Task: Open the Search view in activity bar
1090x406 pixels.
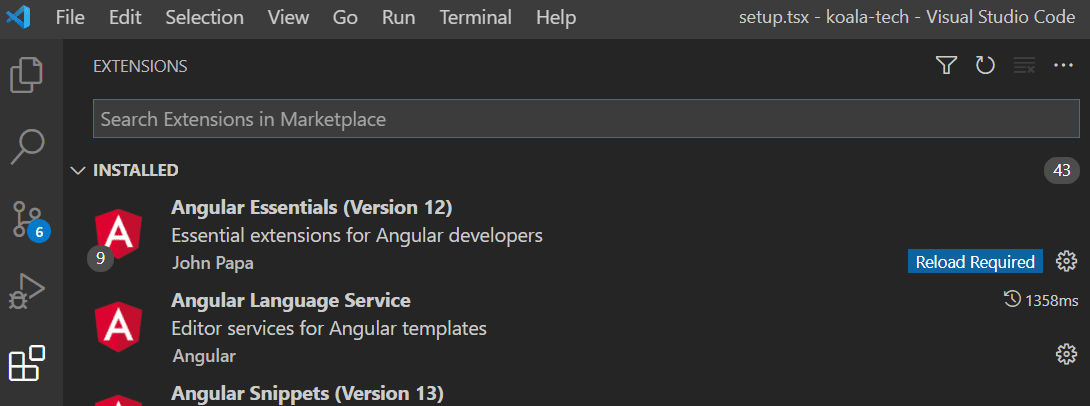Action: (27, 146)
